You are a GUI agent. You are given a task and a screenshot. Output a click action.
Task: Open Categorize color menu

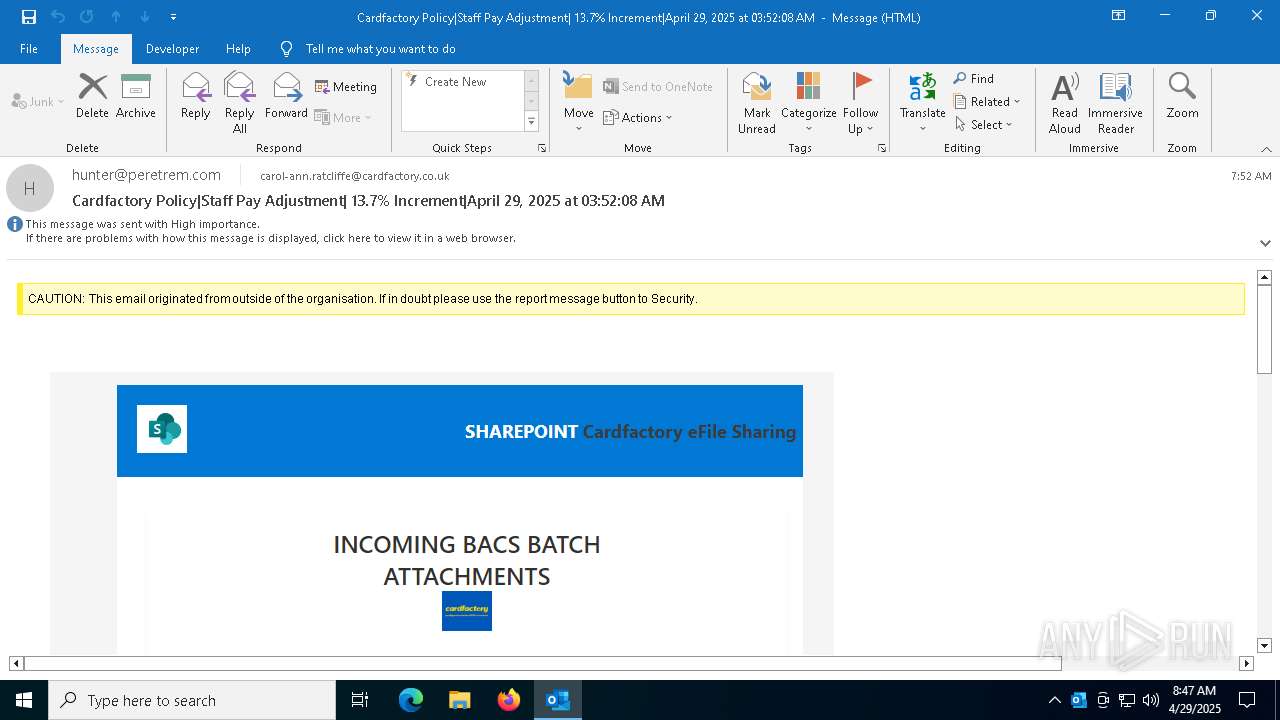pos(809,102)
